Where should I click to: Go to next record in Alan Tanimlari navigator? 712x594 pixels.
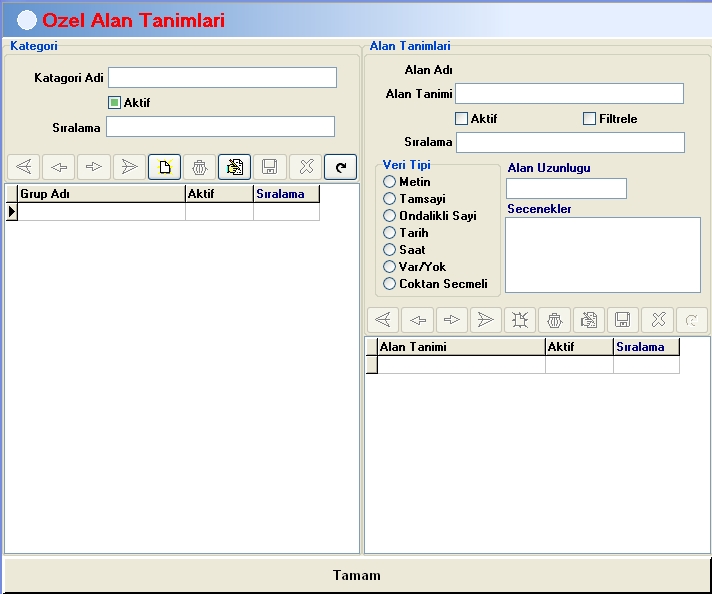coord(451,320)
